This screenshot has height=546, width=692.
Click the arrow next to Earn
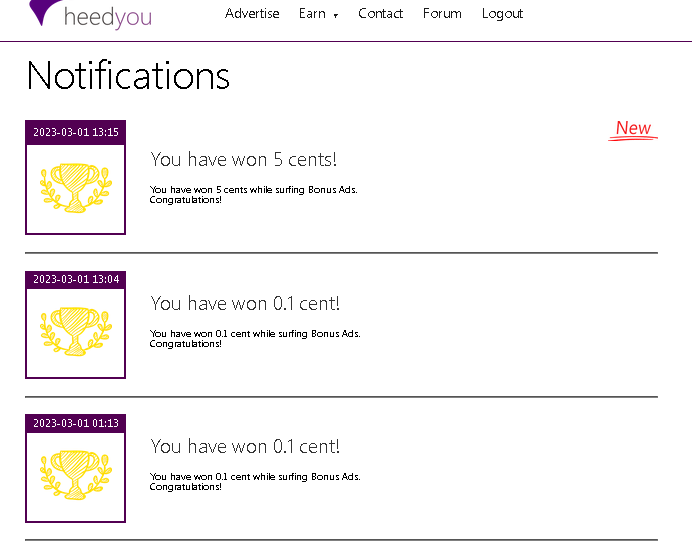(336, 16)
